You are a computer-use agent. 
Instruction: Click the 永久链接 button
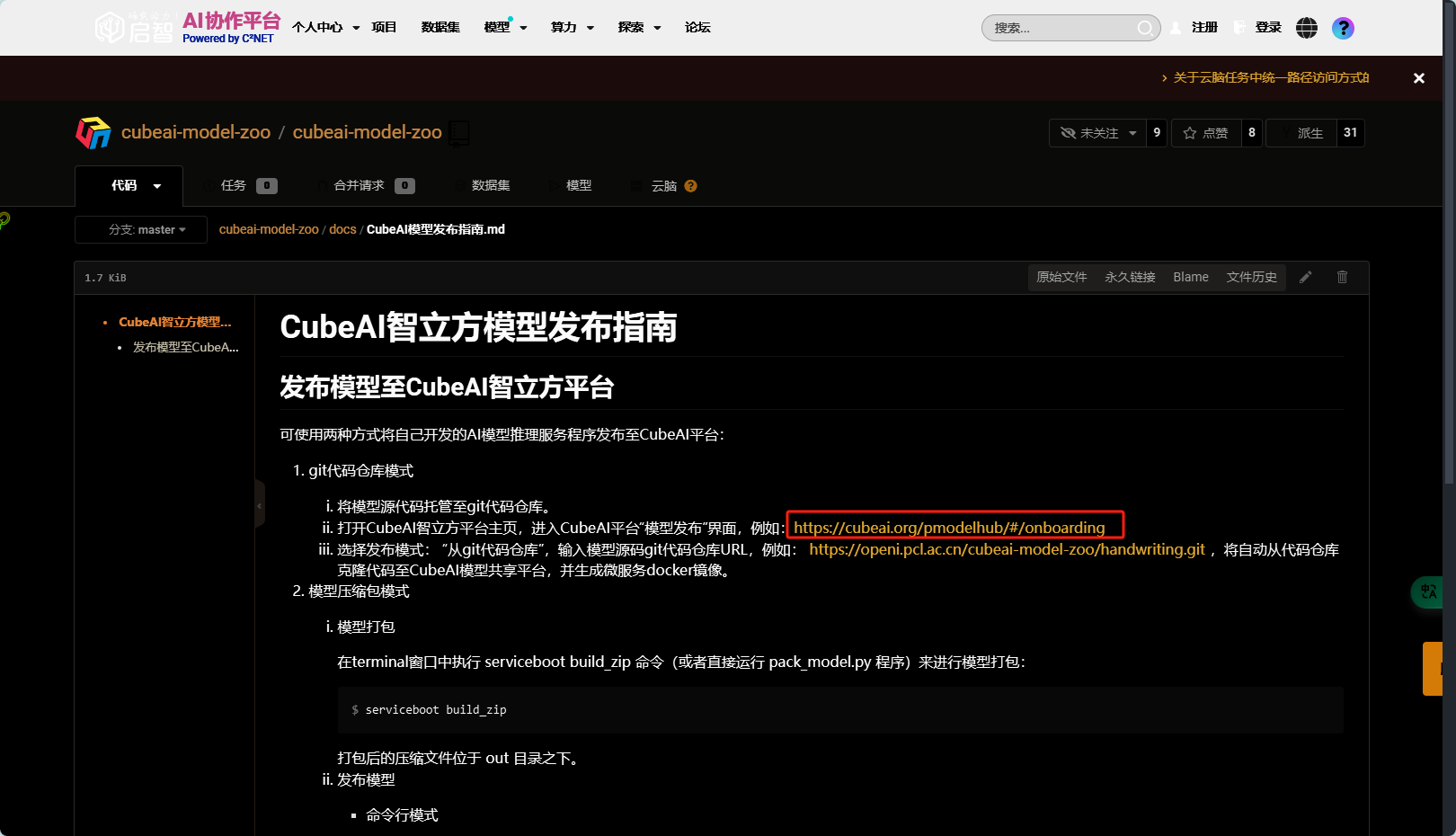pyautogui.click(x=1130, y=277)
